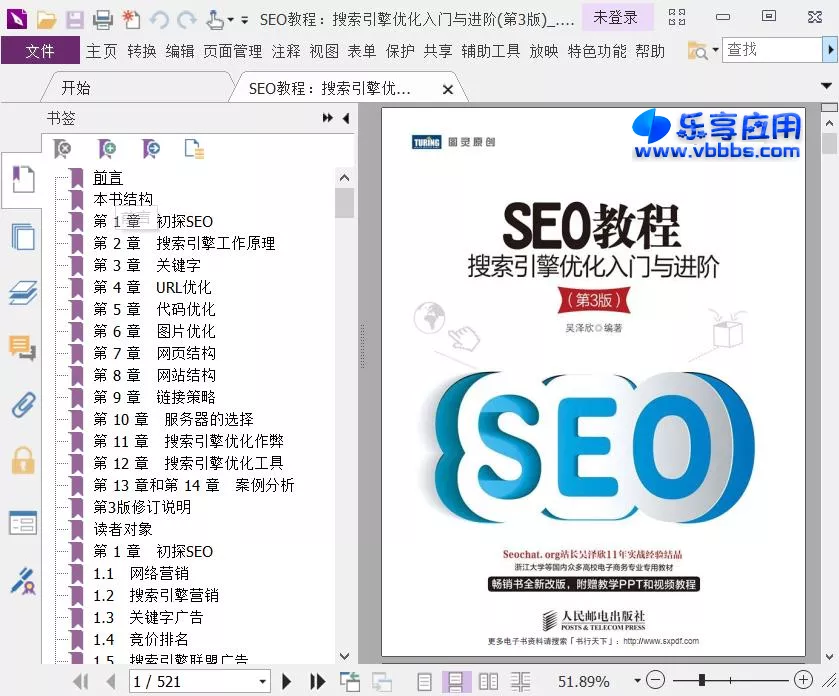Open the 页面管理 ribbon tab
This screenshot has height=696, width=839.
click(x=233, y=51)
